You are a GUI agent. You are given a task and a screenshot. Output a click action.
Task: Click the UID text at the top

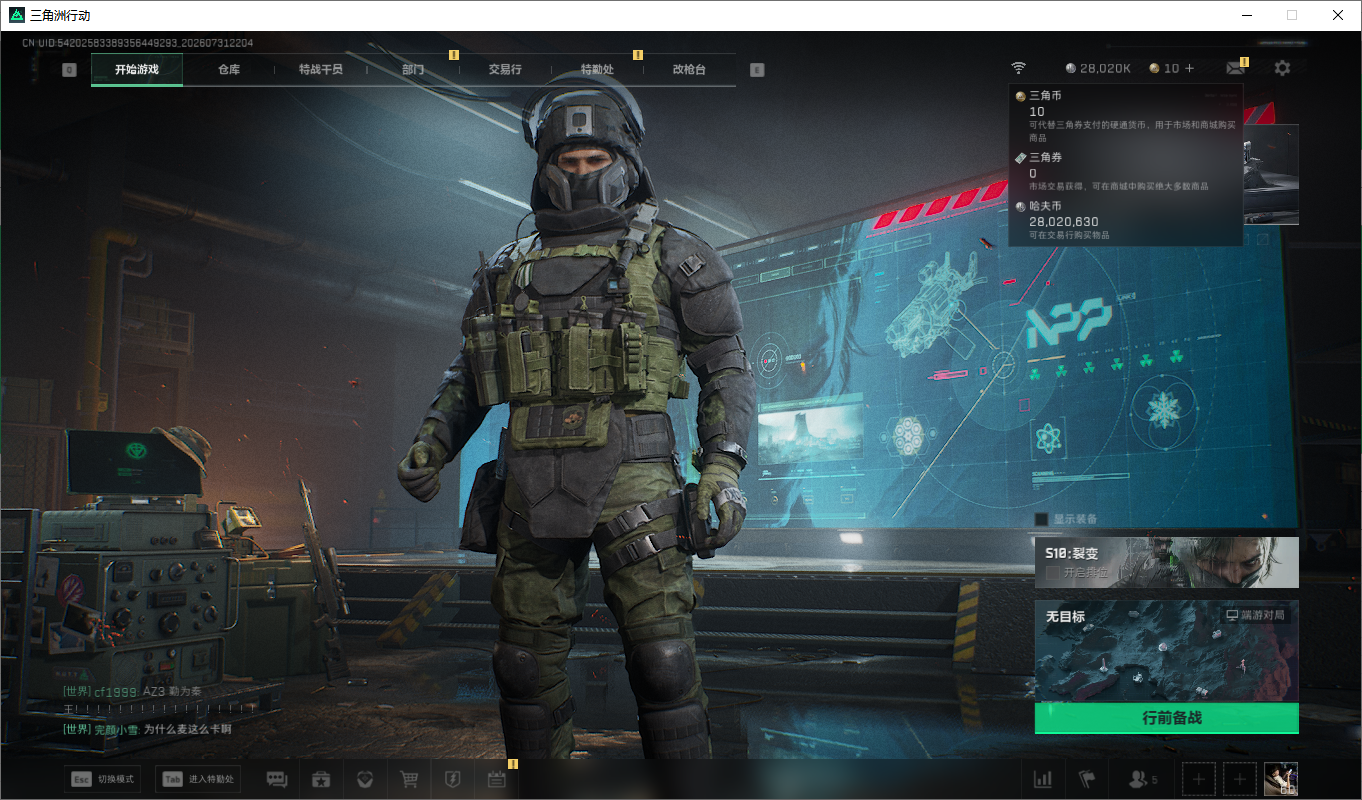coord(138,43)
